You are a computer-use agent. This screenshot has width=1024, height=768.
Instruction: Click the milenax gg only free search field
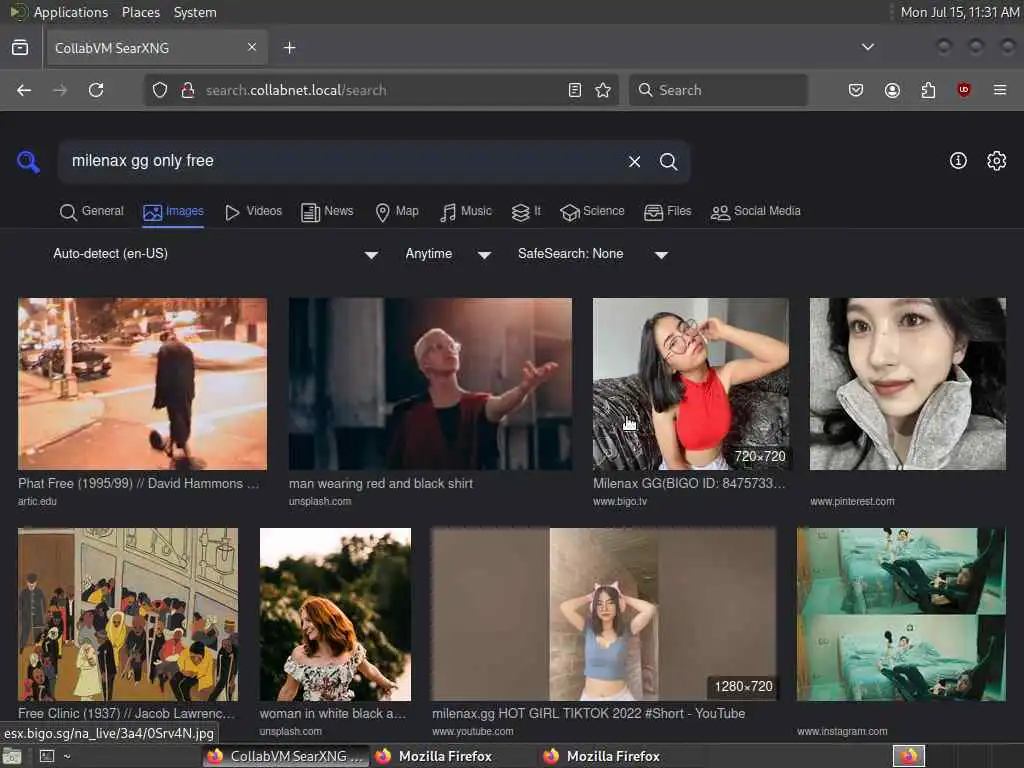coord(340,161)
